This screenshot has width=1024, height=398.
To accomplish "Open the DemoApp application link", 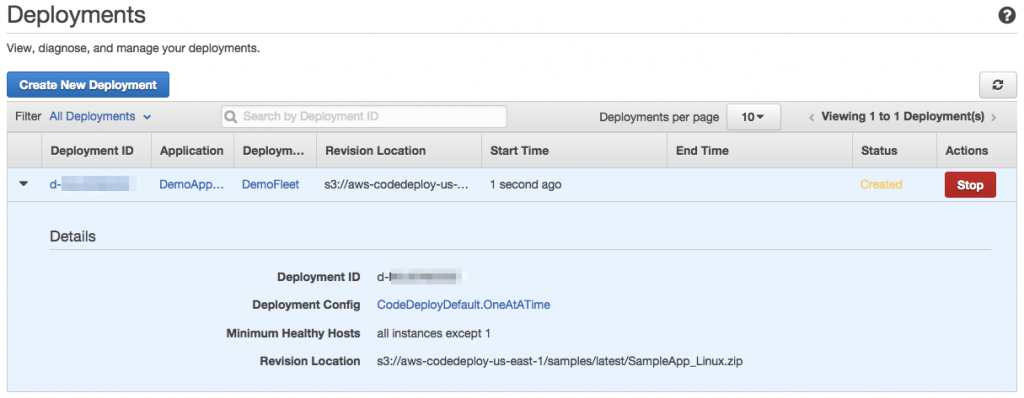I will pos(192,185).
